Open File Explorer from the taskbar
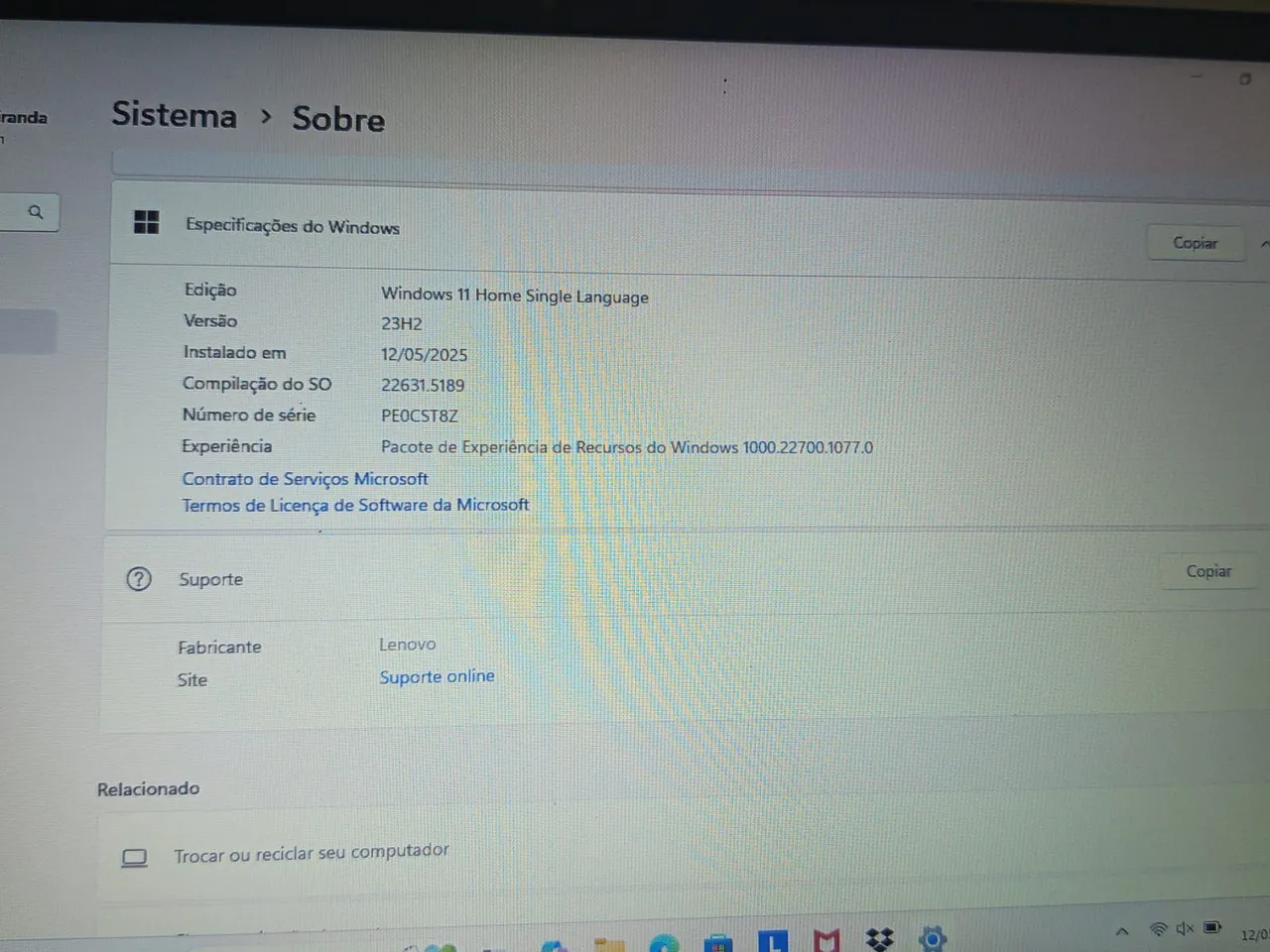This screenshot has width=1270, height=952. pos(609,944)
